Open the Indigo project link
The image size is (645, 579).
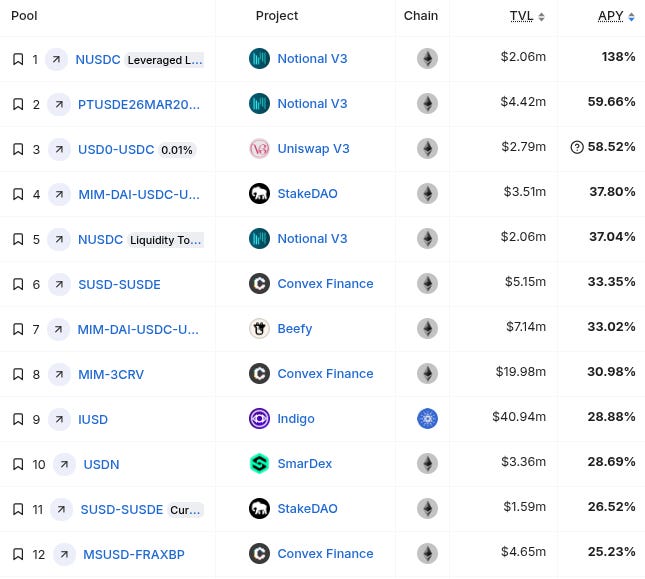[296, 419]
